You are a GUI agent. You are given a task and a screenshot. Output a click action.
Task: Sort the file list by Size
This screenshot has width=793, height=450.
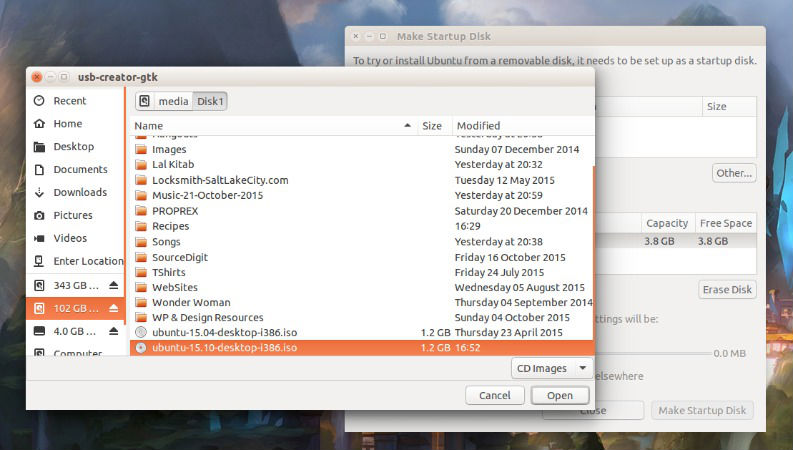pos(434,125)
